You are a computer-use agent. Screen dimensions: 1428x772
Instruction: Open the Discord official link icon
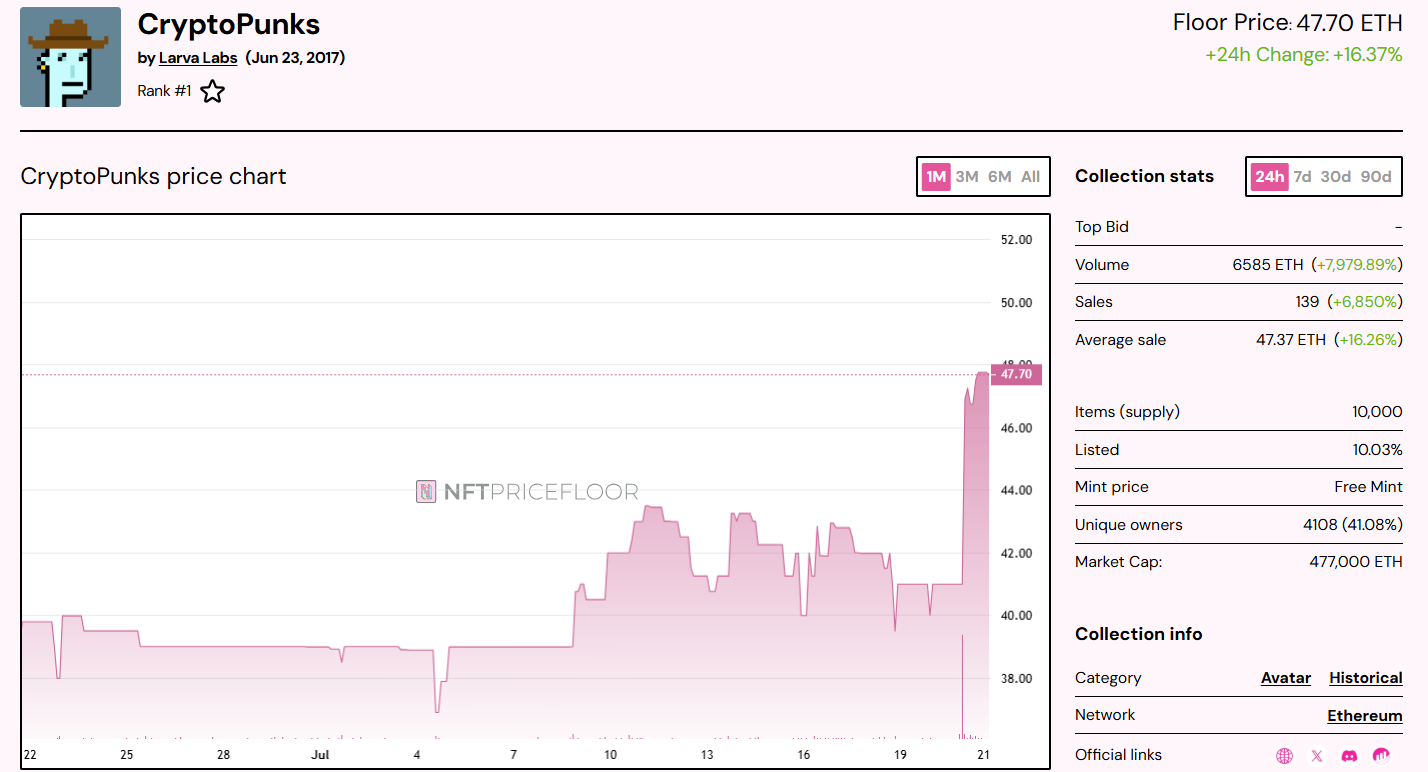1349,756
